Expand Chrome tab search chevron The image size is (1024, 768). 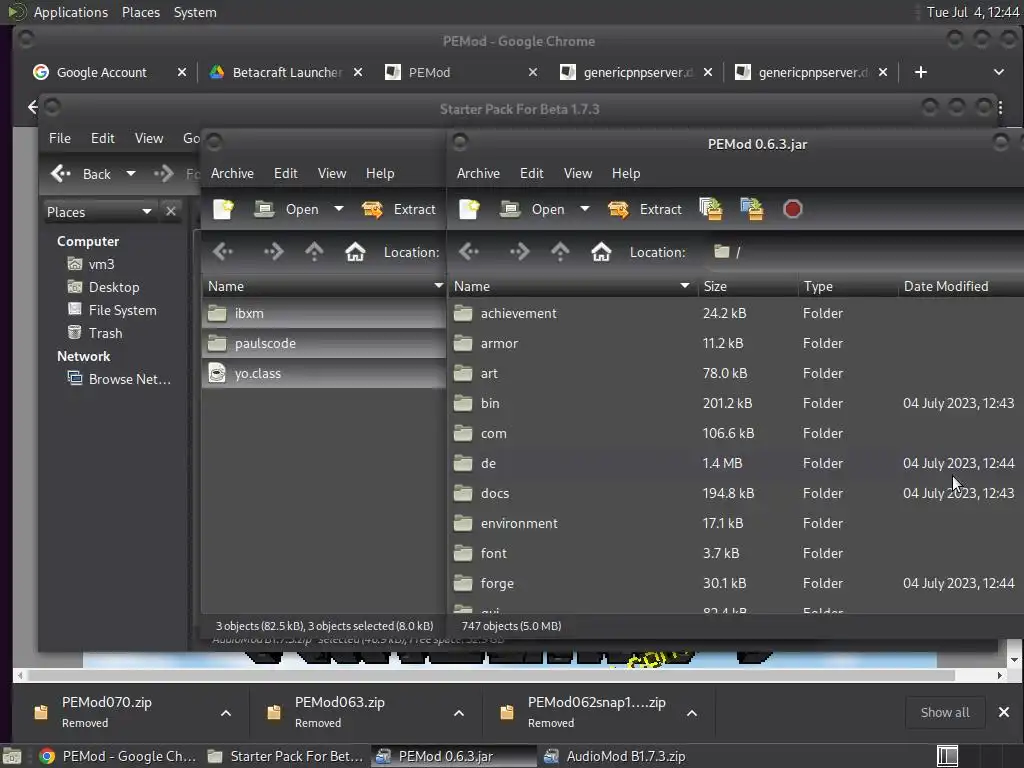coord(999,72)
